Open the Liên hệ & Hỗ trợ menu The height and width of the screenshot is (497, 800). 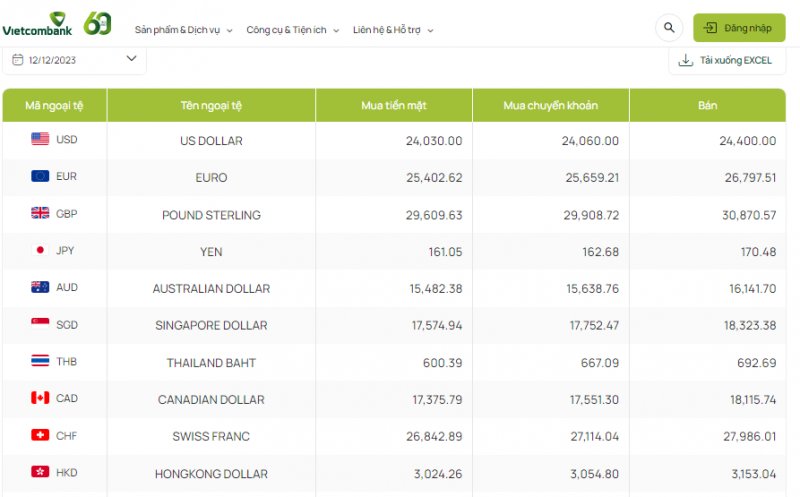click(x=393, y=30)
